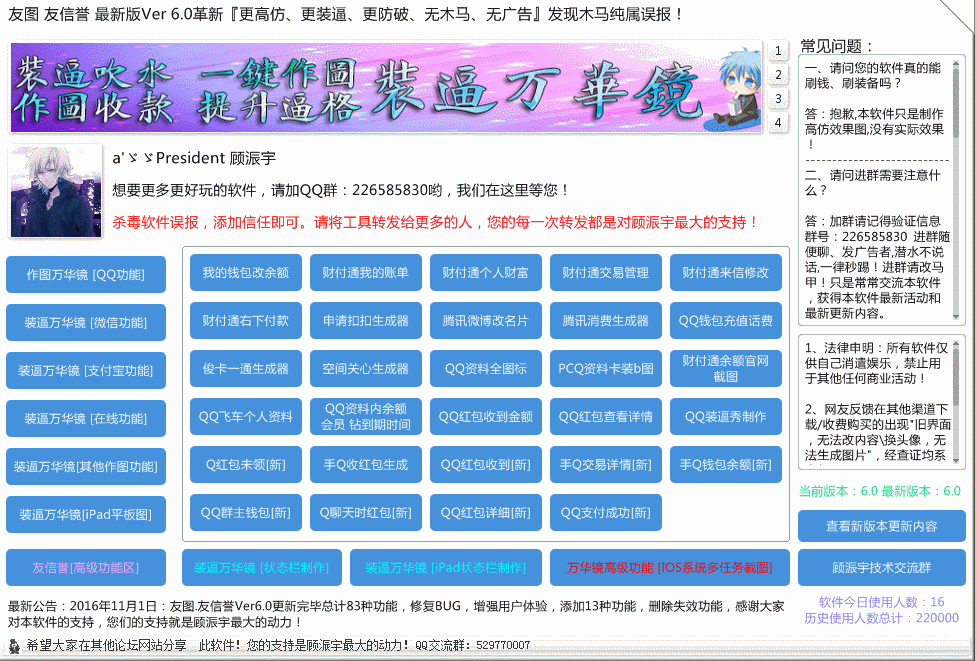977x661 pixels.
Task: Click the user avatar picture
Action: click(55, 191)
